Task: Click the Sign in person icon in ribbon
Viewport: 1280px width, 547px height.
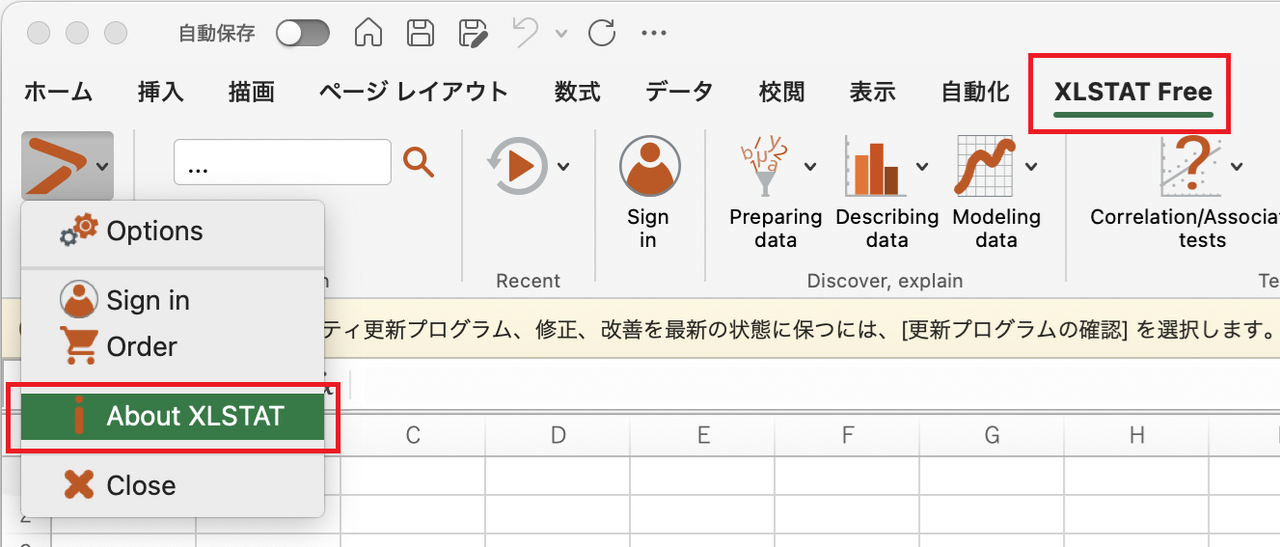Action: point(649,166)
